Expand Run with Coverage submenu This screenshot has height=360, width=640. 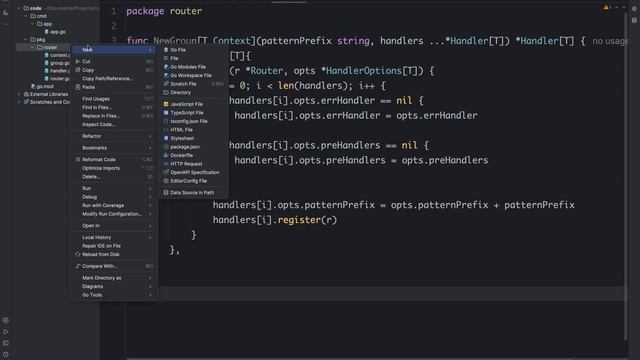click(114, 206)
